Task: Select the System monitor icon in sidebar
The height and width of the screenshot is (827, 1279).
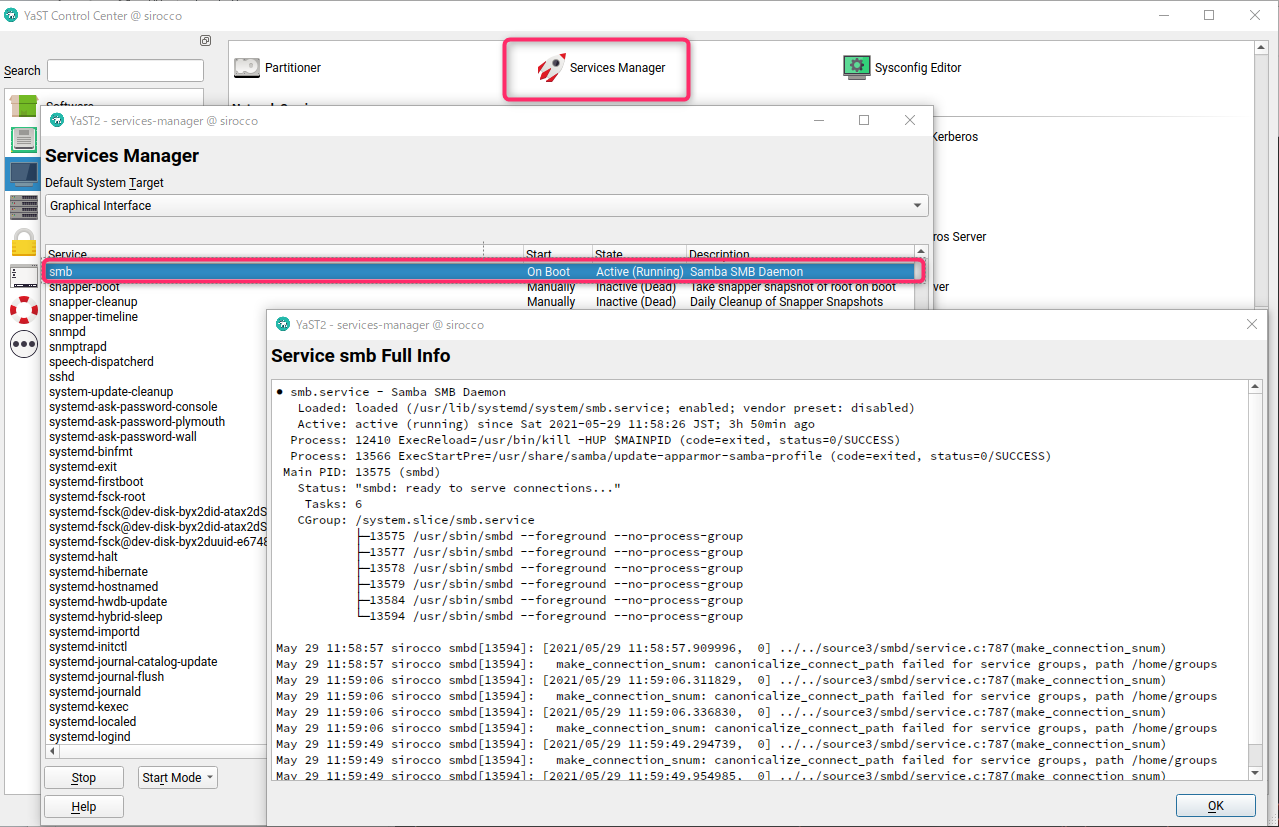Action: (x=24, y=174)
